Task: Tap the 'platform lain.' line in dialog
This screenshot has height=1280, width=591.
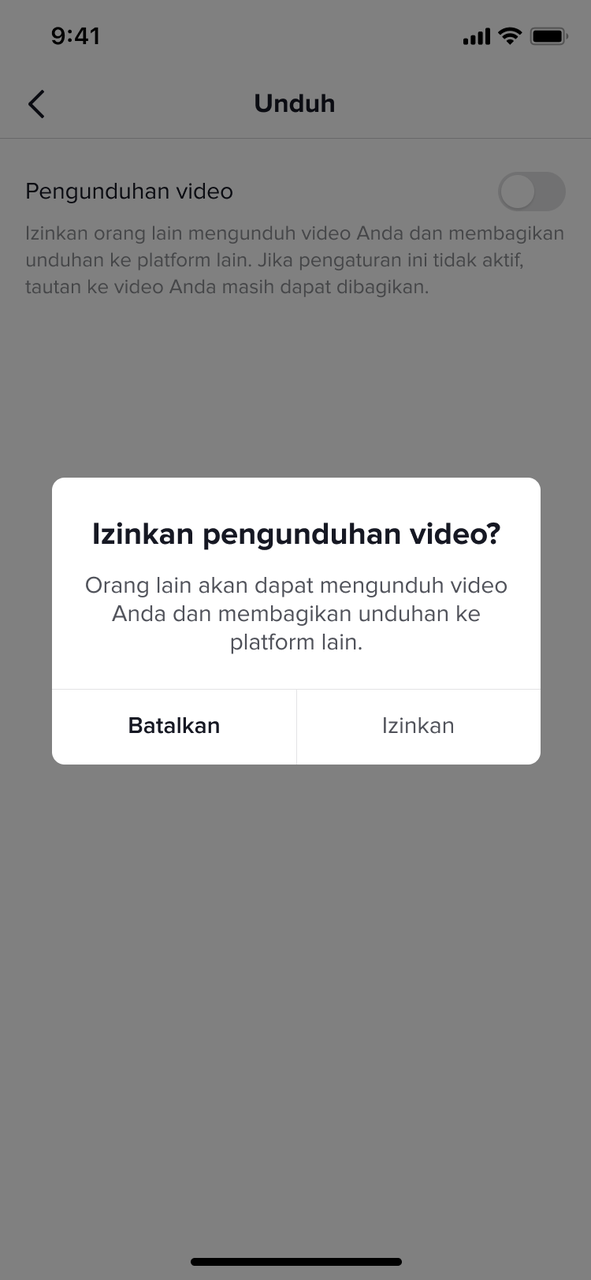Action: click(x=296, y=642)
